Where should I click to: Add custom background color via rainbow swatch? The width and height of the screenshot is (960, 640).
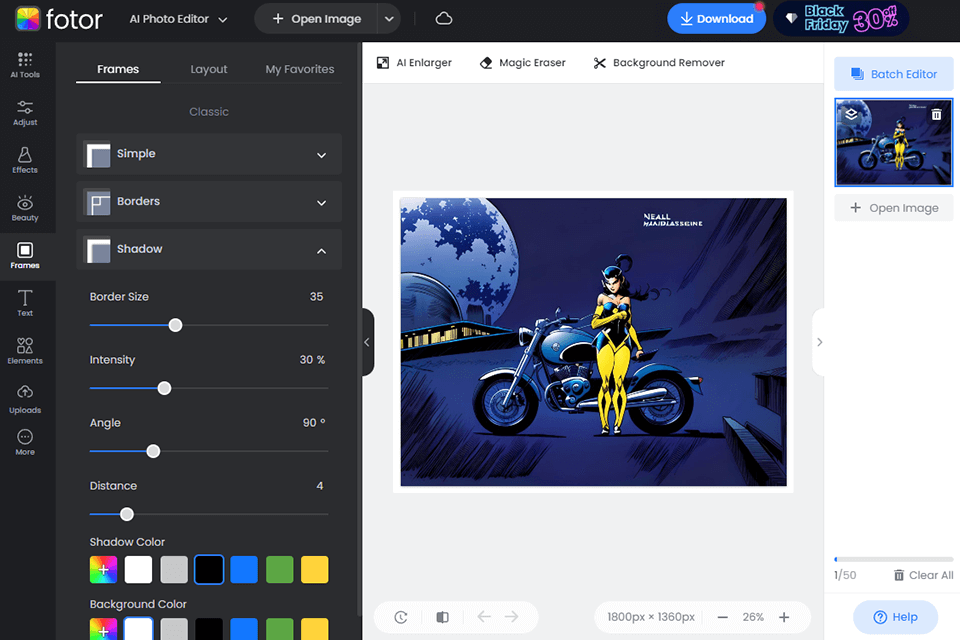pyautogui.click(x=103, y=629)
